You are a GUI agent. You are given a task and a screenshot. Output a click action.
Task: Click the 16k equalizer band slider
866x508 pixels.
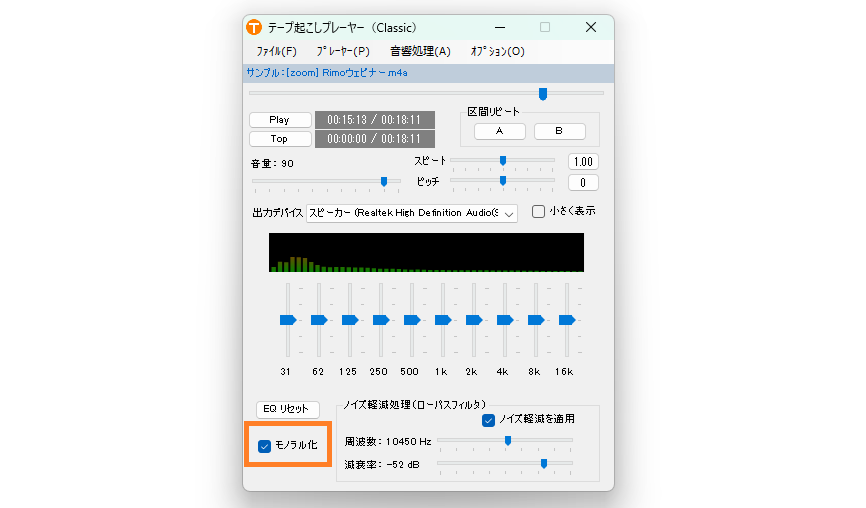(566, 320)
